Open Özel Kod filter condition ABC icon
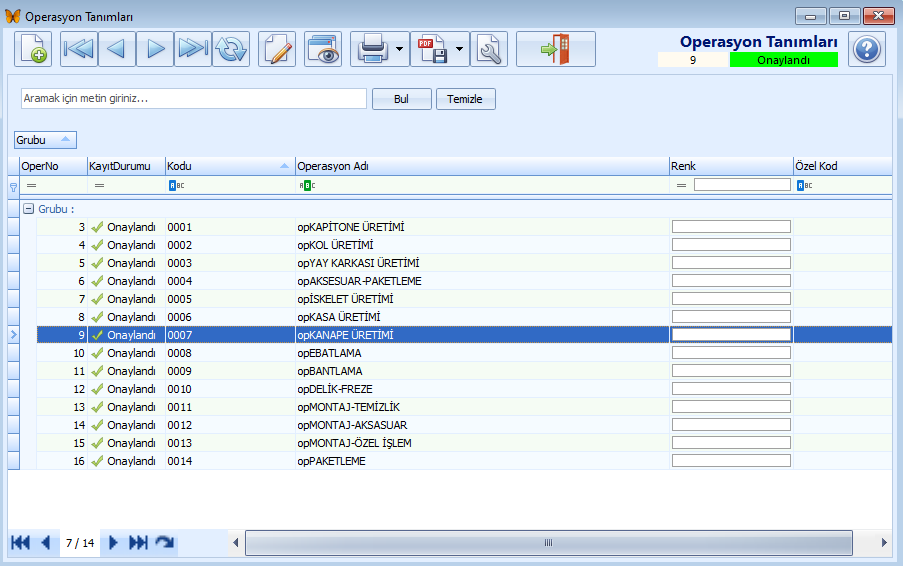The height and width of the screenshot is (566, 903). point(805,185)
